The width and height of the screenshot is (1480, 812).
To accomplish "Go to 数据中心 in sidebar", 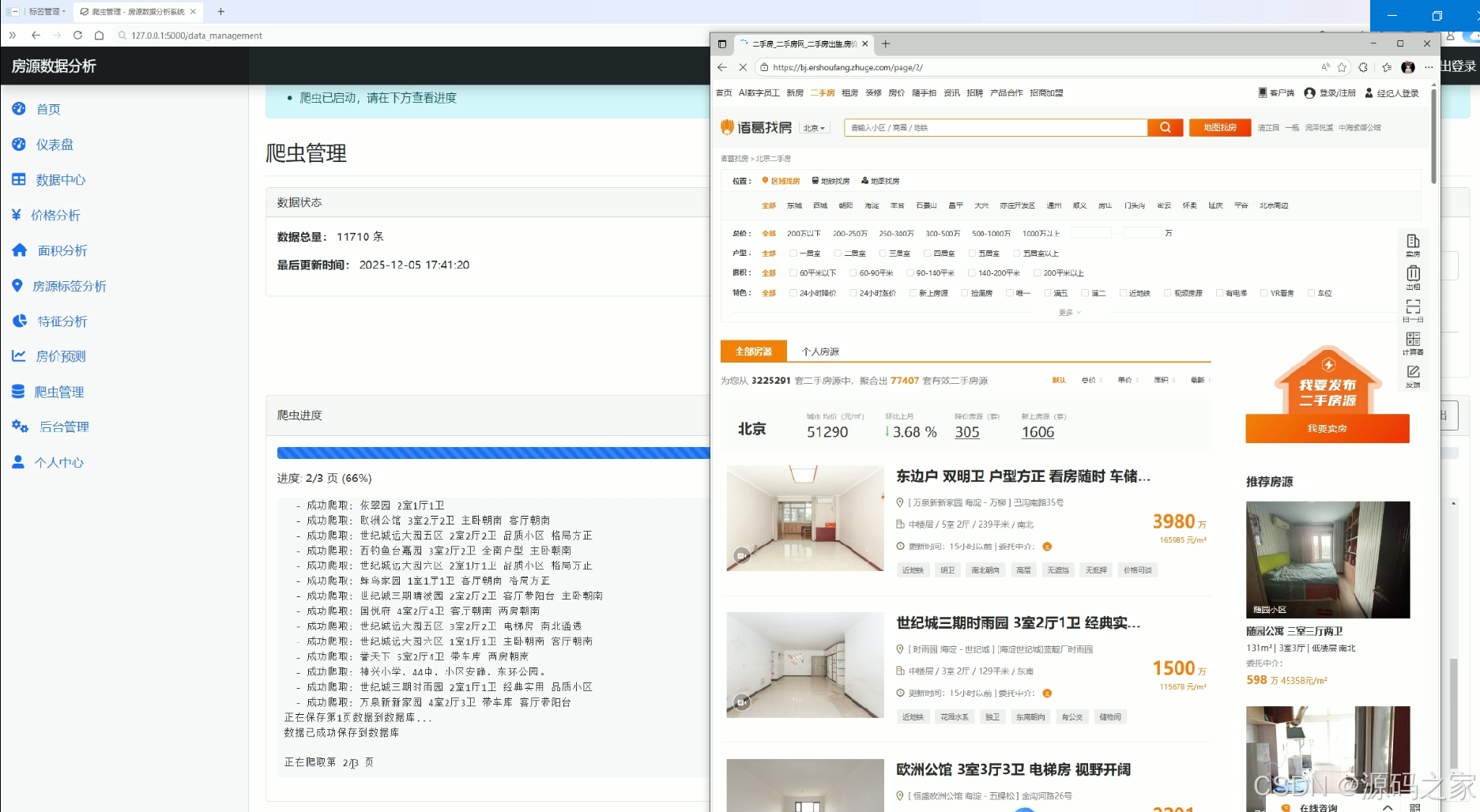I will pos(48,180).
